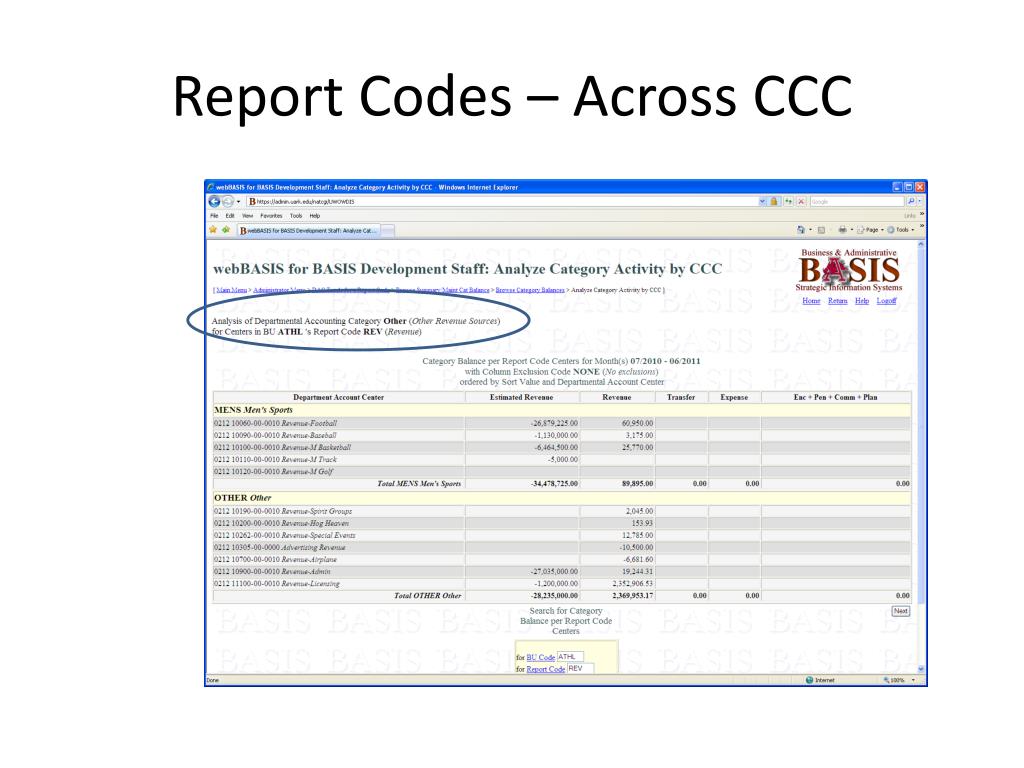Click the Revenue-Special Events row
The image size is (1024, 768).
tap(561, 535)
